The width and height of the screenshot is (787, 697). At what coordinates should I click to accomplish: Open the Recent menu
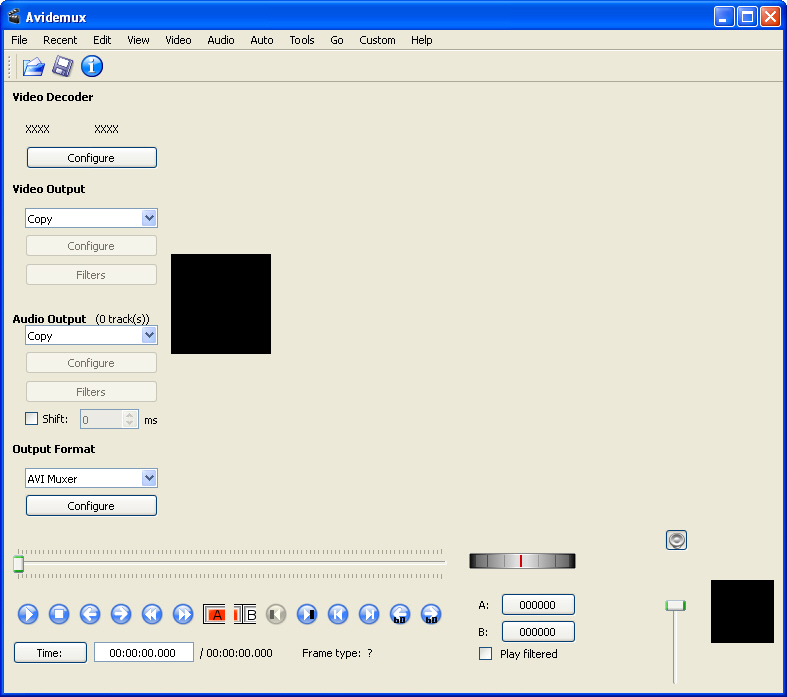coord(60,40)
